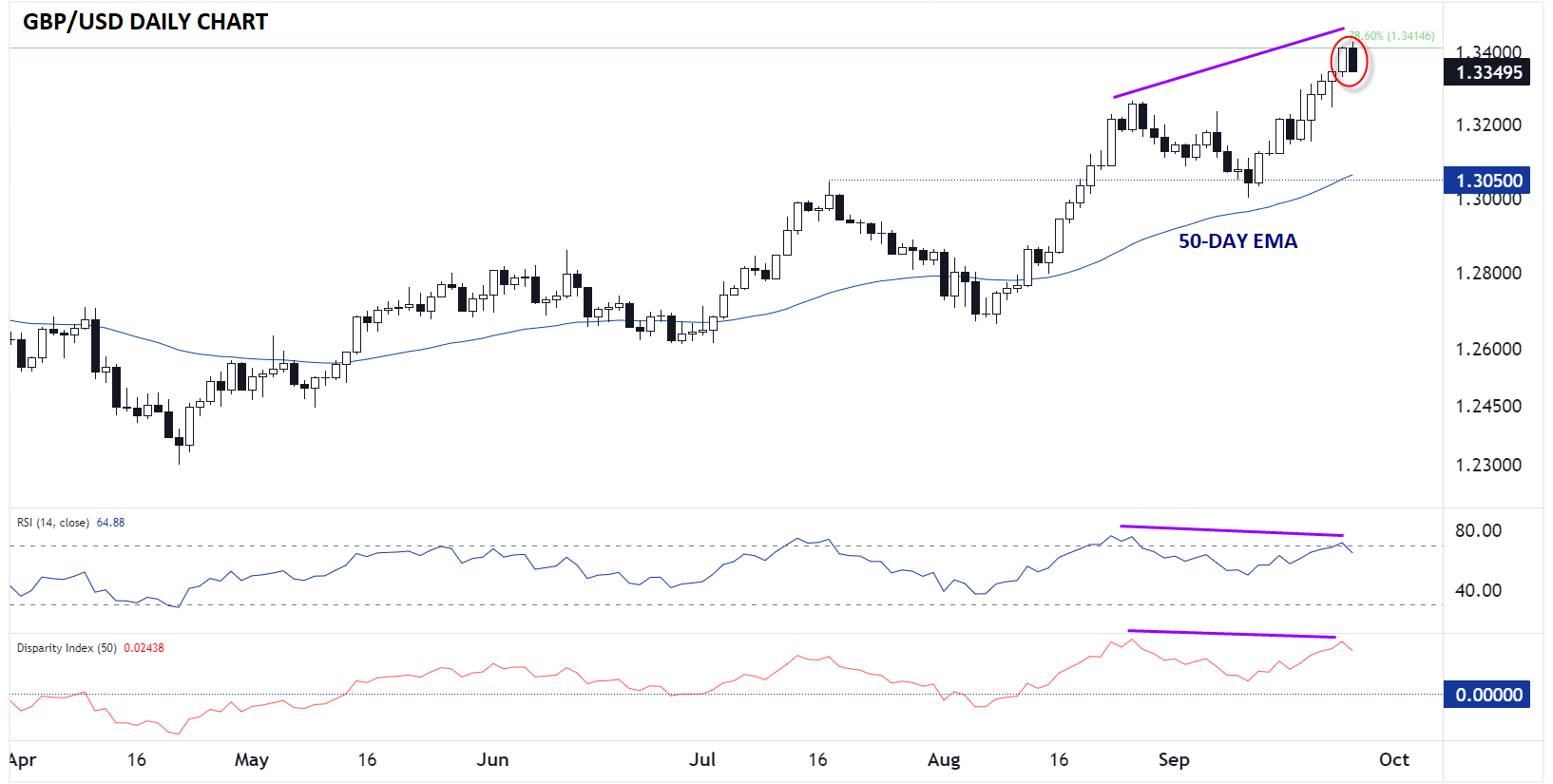Image resolution: width=1553 pixels, height=784 pixels.
Task: Click the RSI 80.00 axis label
Action: tap(1479, 530)
